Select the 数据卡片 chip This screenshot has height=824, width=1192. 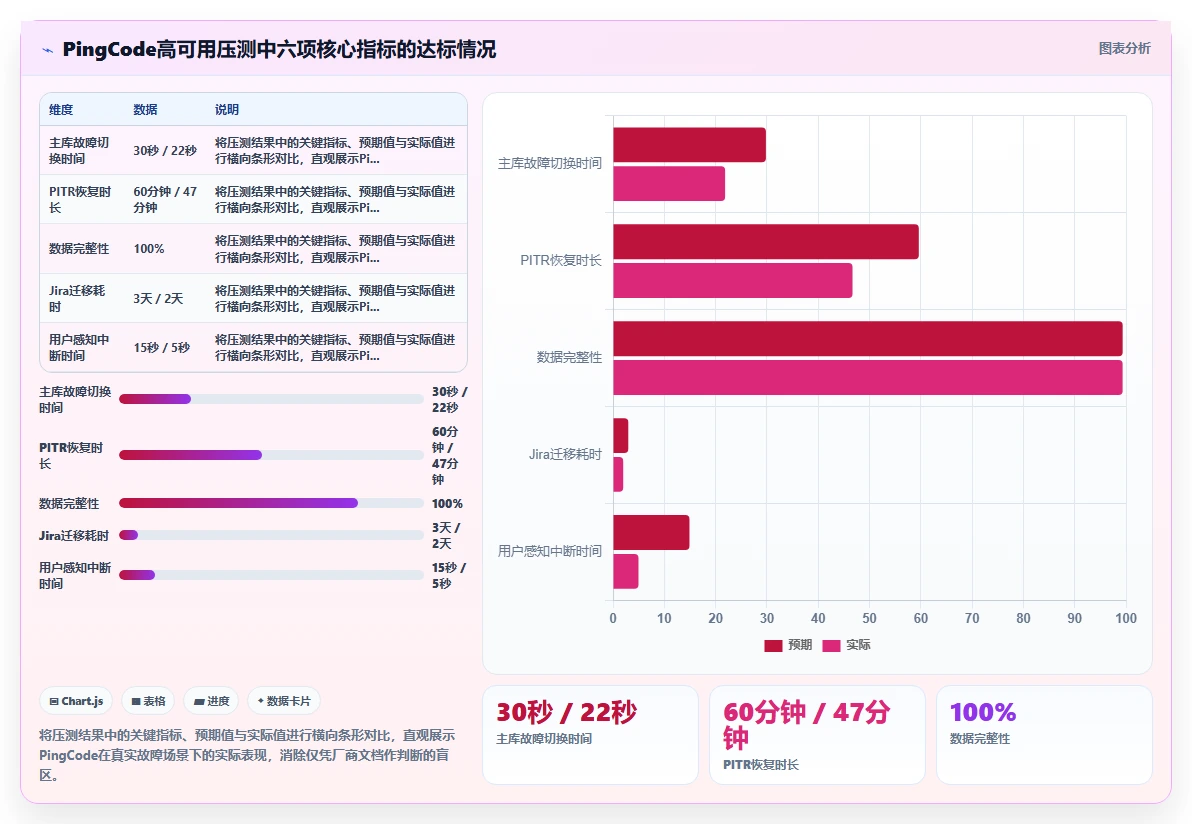[x=284, y=701]
